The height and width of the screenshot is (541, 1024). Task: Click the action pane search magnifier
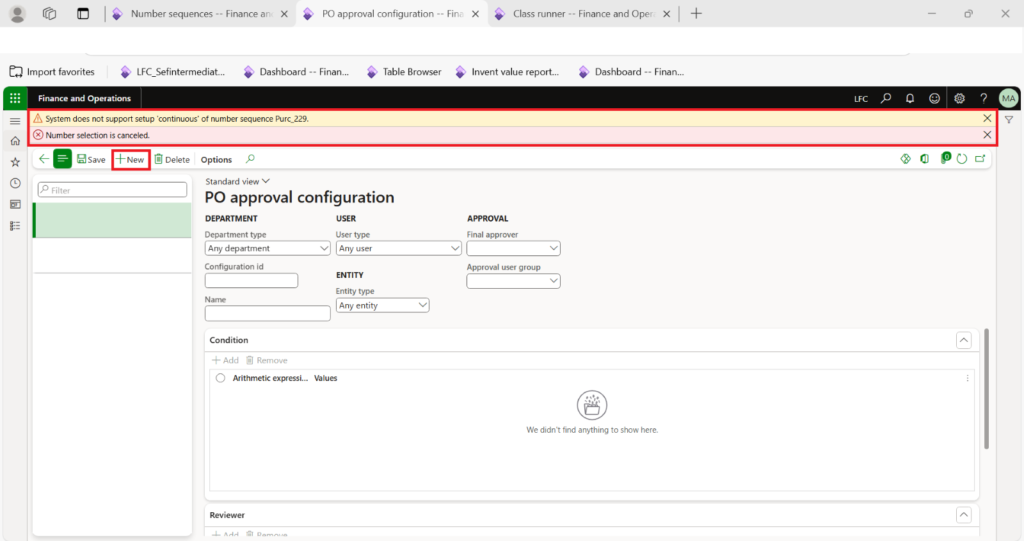250,159
